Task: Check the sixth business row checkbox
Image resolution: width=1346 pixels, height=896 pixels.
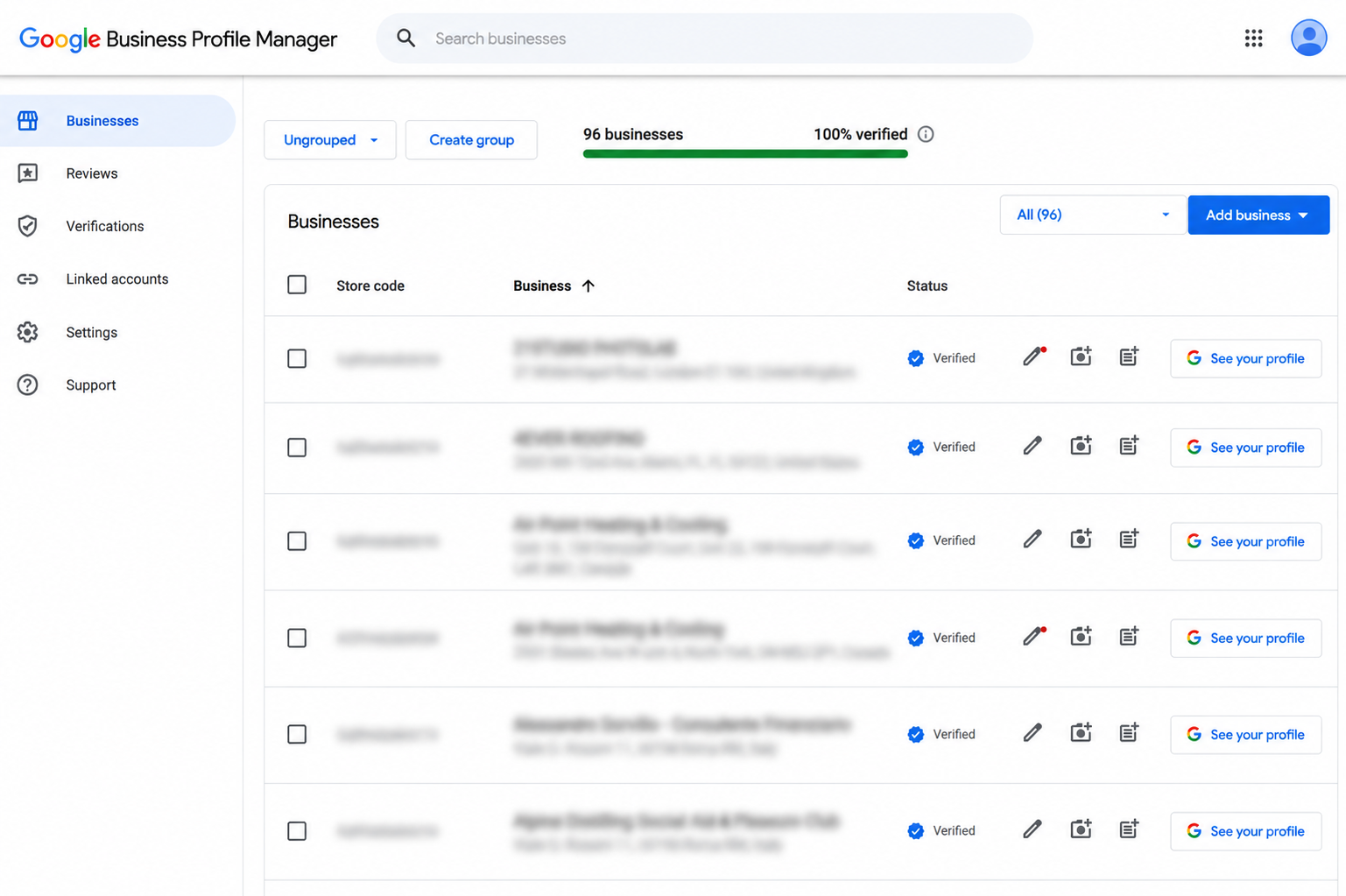Action: pos(297,831)
